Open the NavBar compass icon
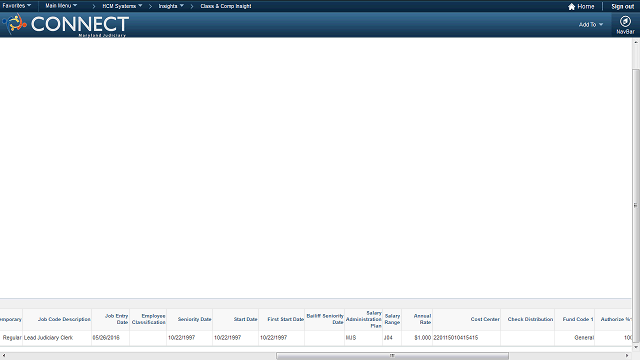The width and height of the screenshot is (640, 360). click(625, 21)
